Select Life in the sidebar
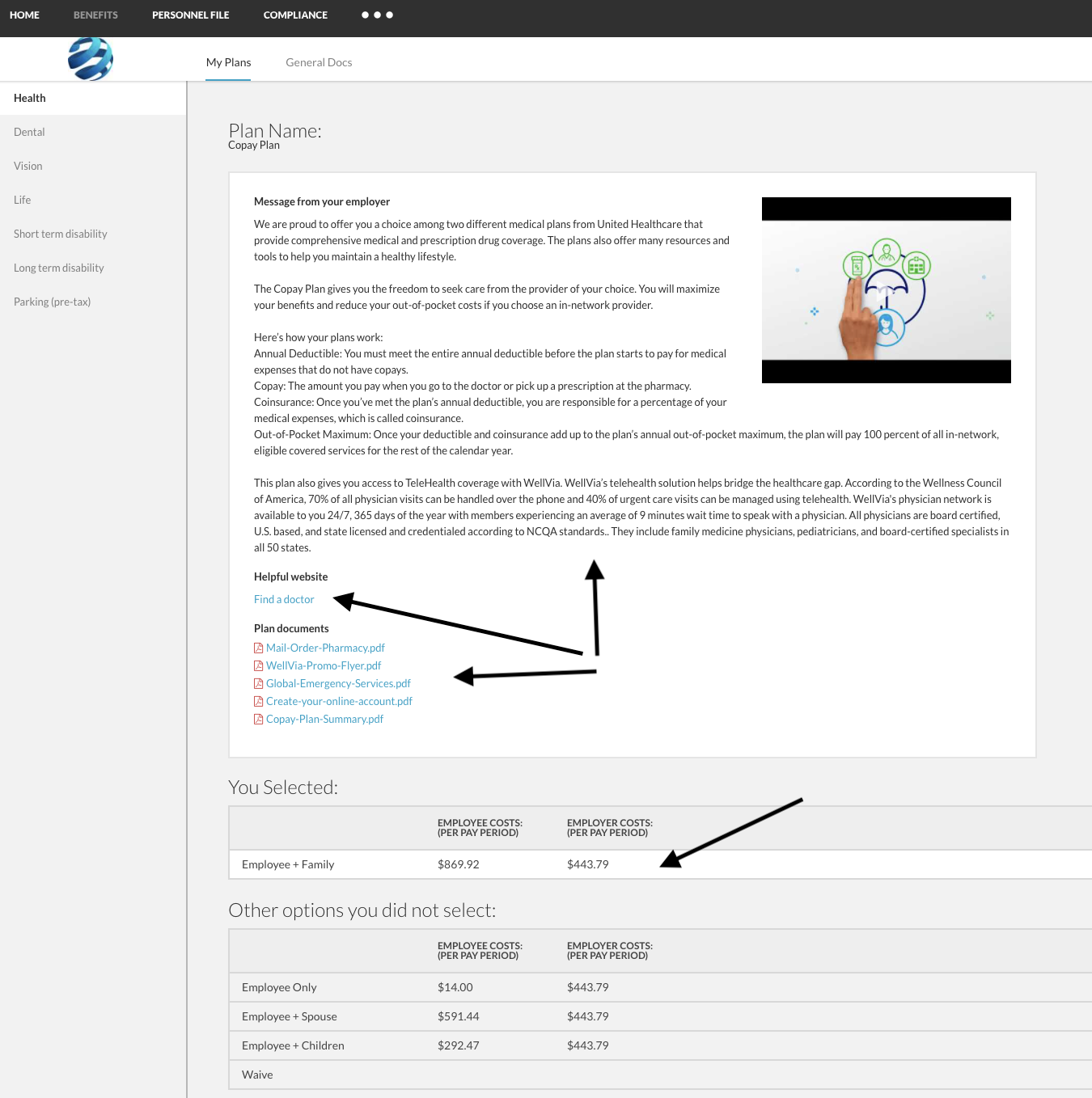The width and height of the screenshot is (1092, 1098). pos(93,200)
